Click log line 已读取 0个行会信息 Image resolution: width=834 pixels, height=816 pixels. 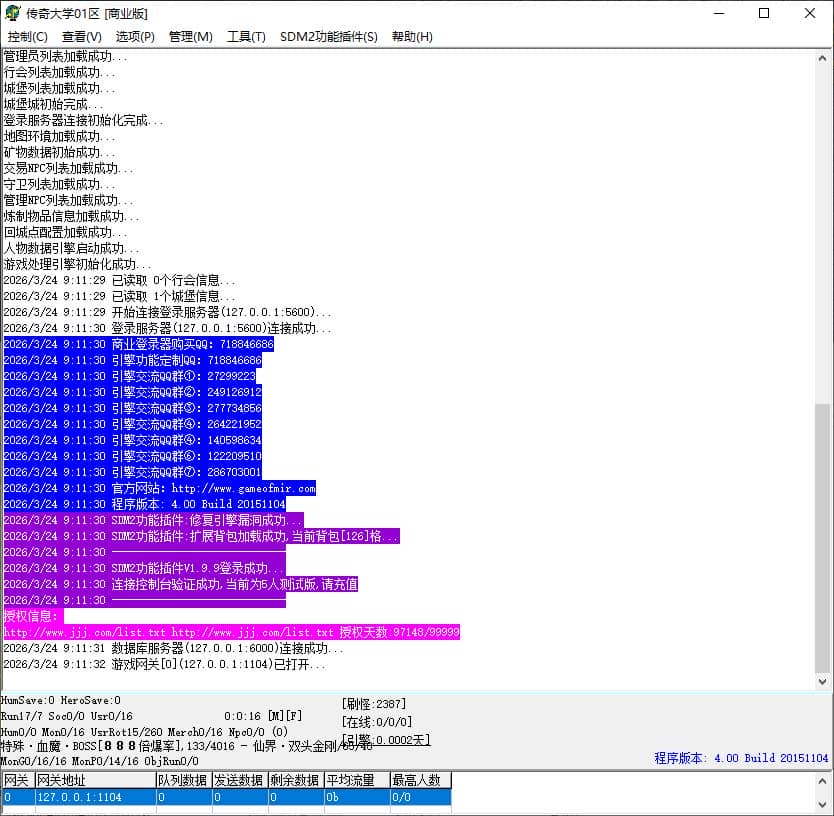click(x=119, y=280)
